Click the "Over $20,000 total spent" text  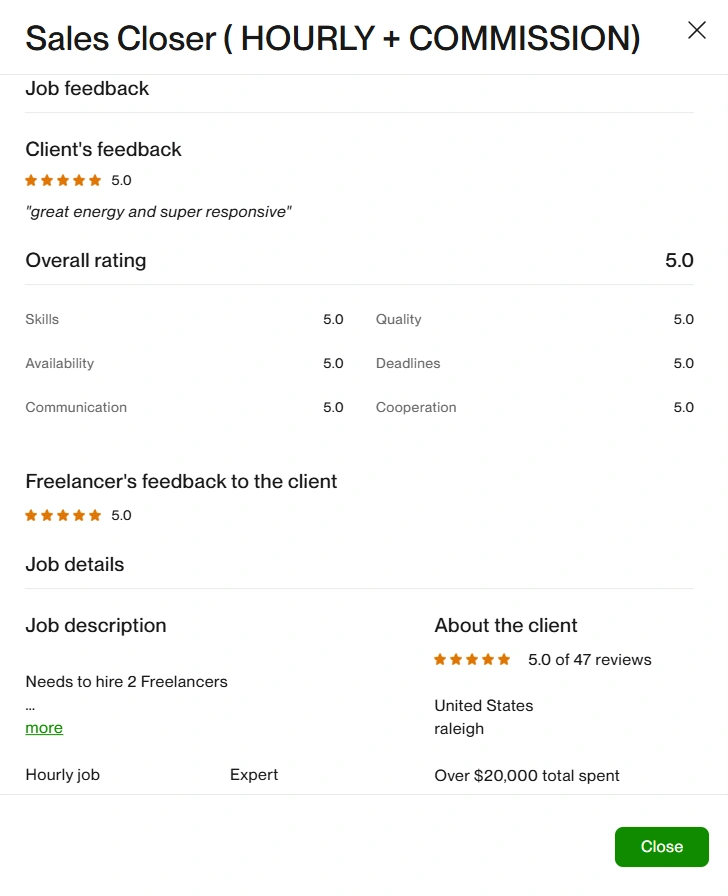click(x=527, y=776)
